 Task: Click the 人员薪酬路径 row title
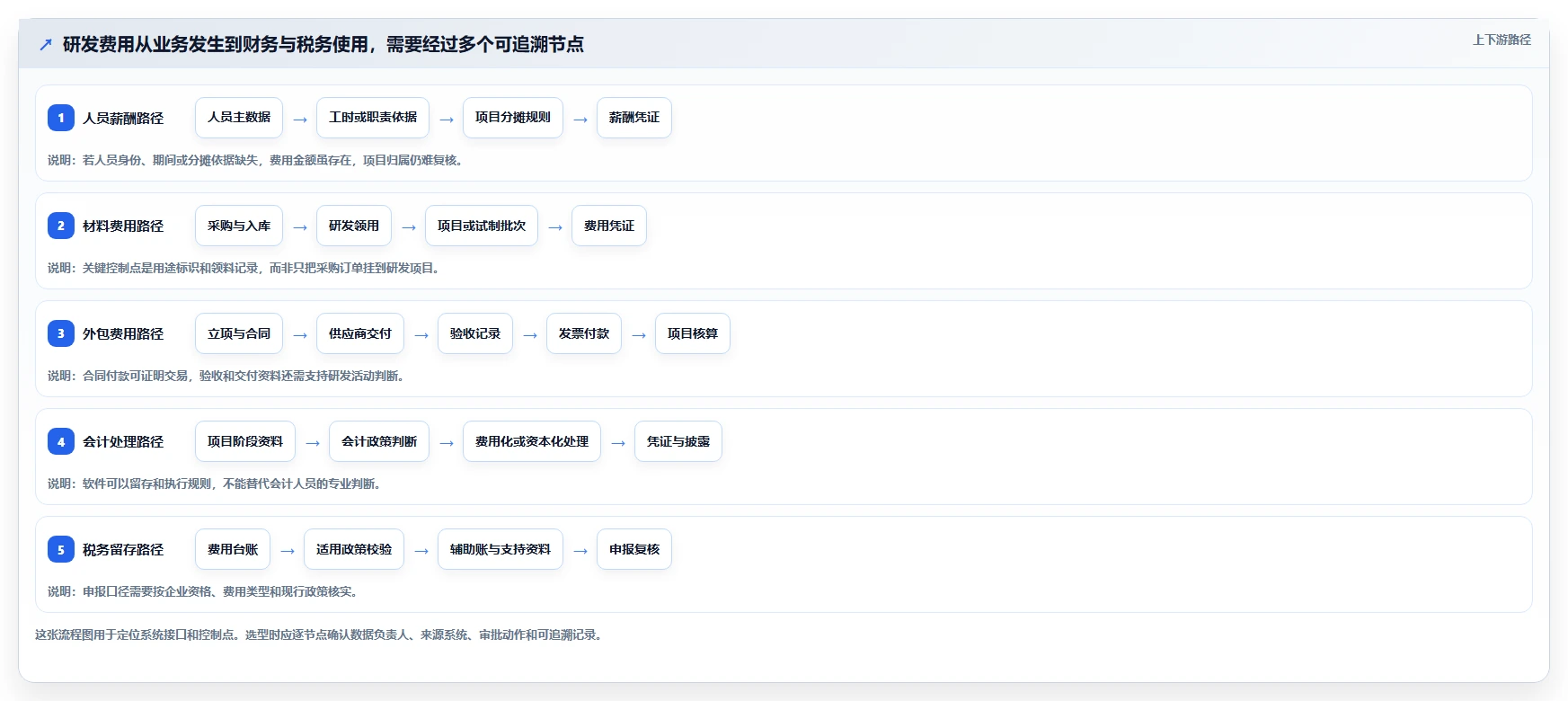123,118
